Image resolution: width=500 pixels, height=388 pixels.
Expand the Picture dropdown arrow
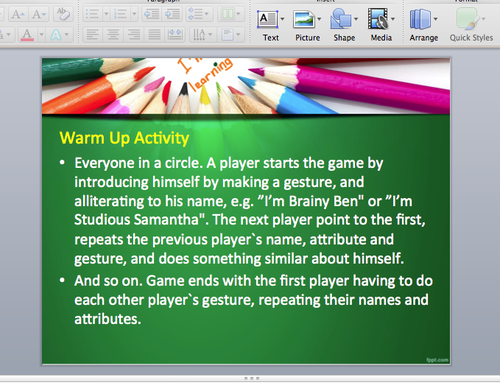click(x=319, y=19)
